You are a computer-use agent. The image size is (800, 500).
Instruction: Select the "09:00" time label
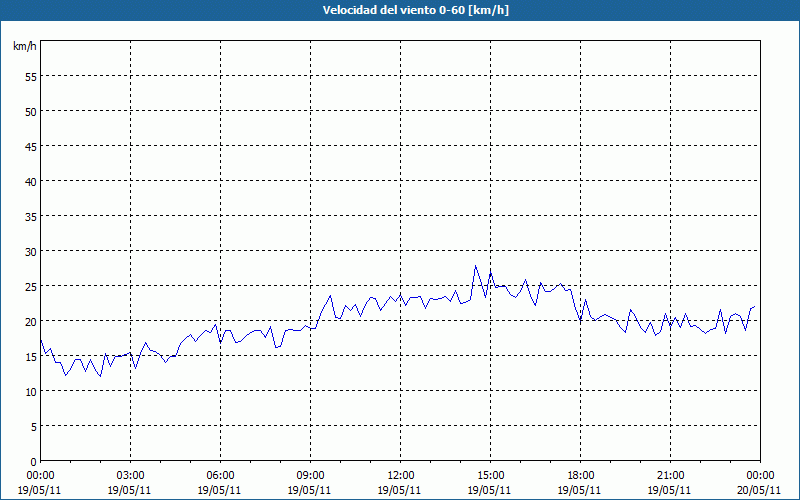[x=310, y=476]
